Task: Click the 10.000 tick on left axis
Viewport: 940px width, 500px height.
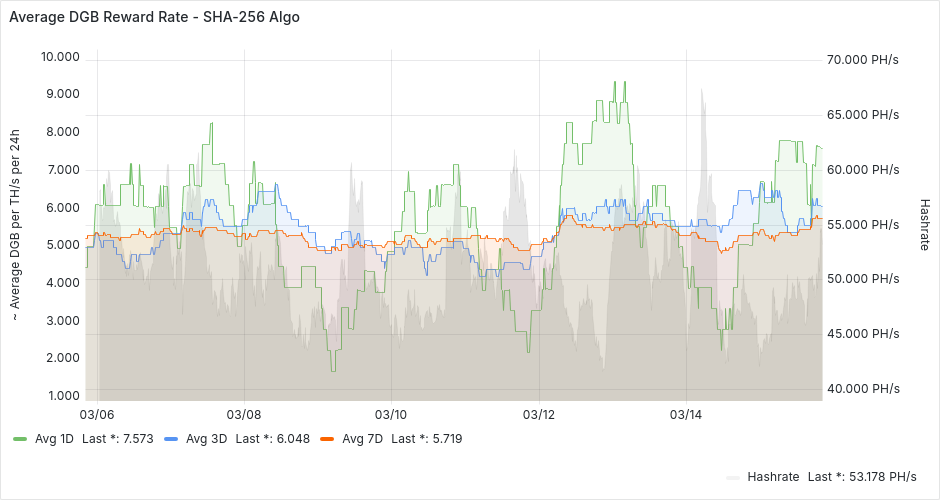Action: pyautogui.click(x=60, y=57)
